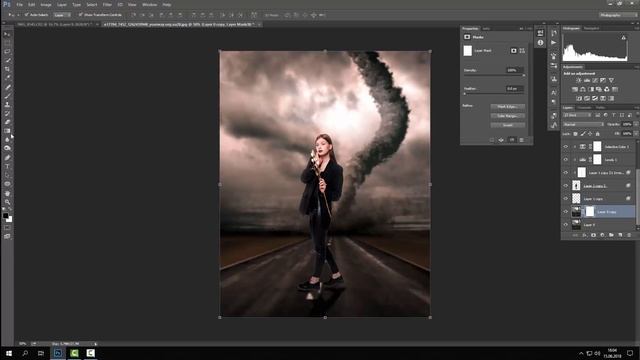Delete mask icon in Properties panel

coord(522,140)
